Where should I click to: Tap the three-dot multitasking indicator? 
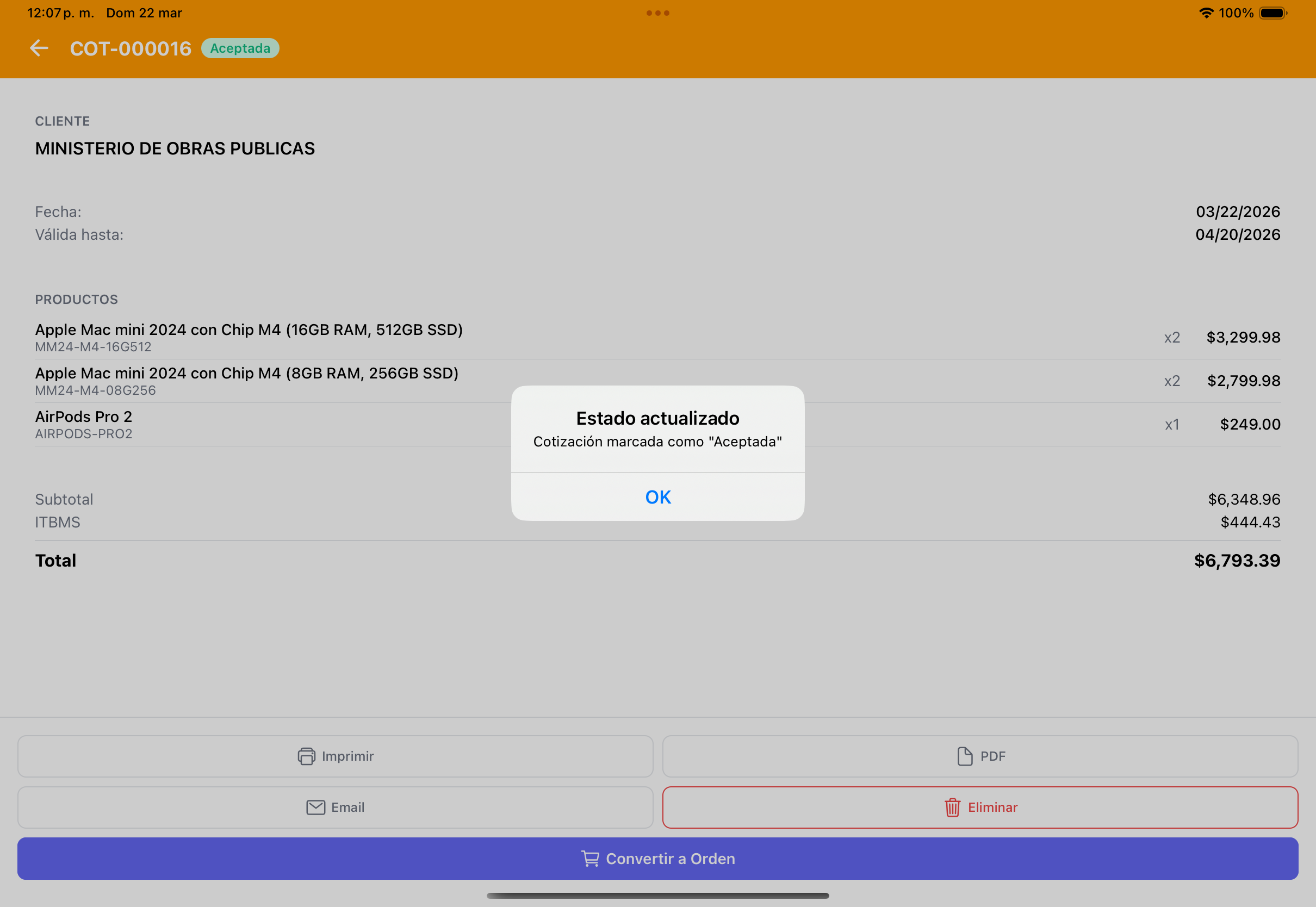point(658,13)
